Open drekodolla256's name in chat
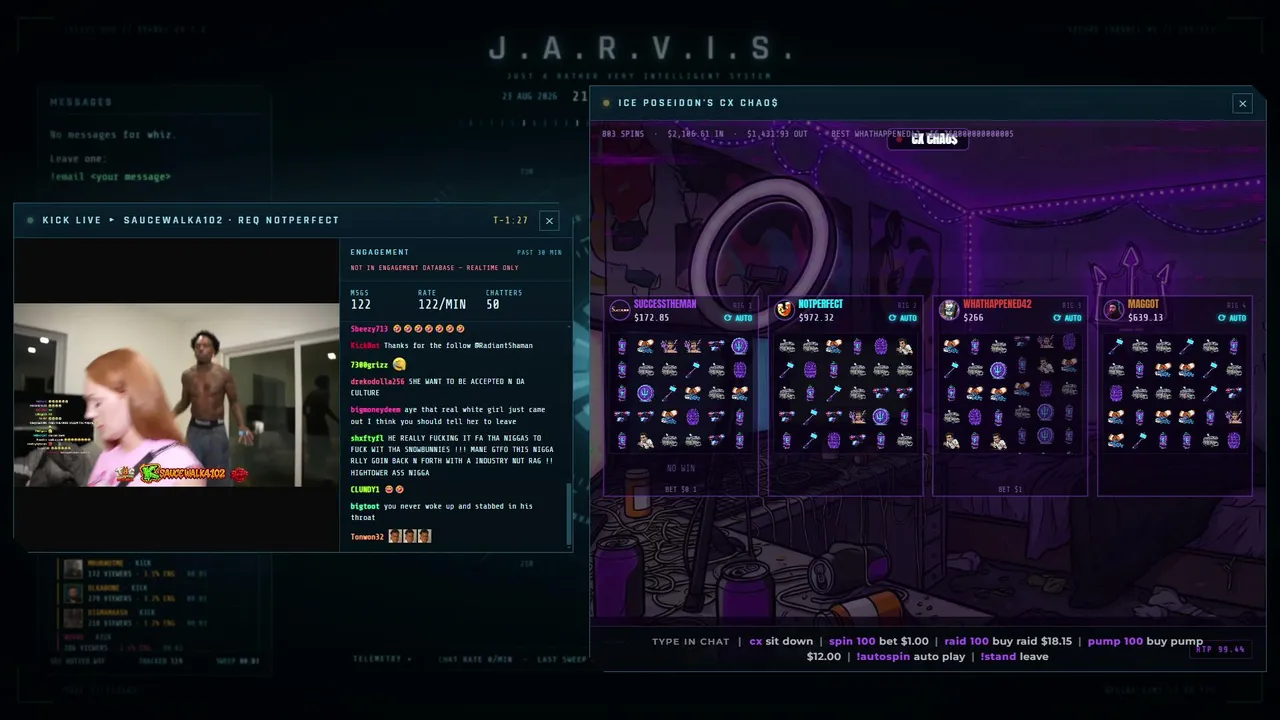This screenshot has height=720, width=1280. coord(377,382)
